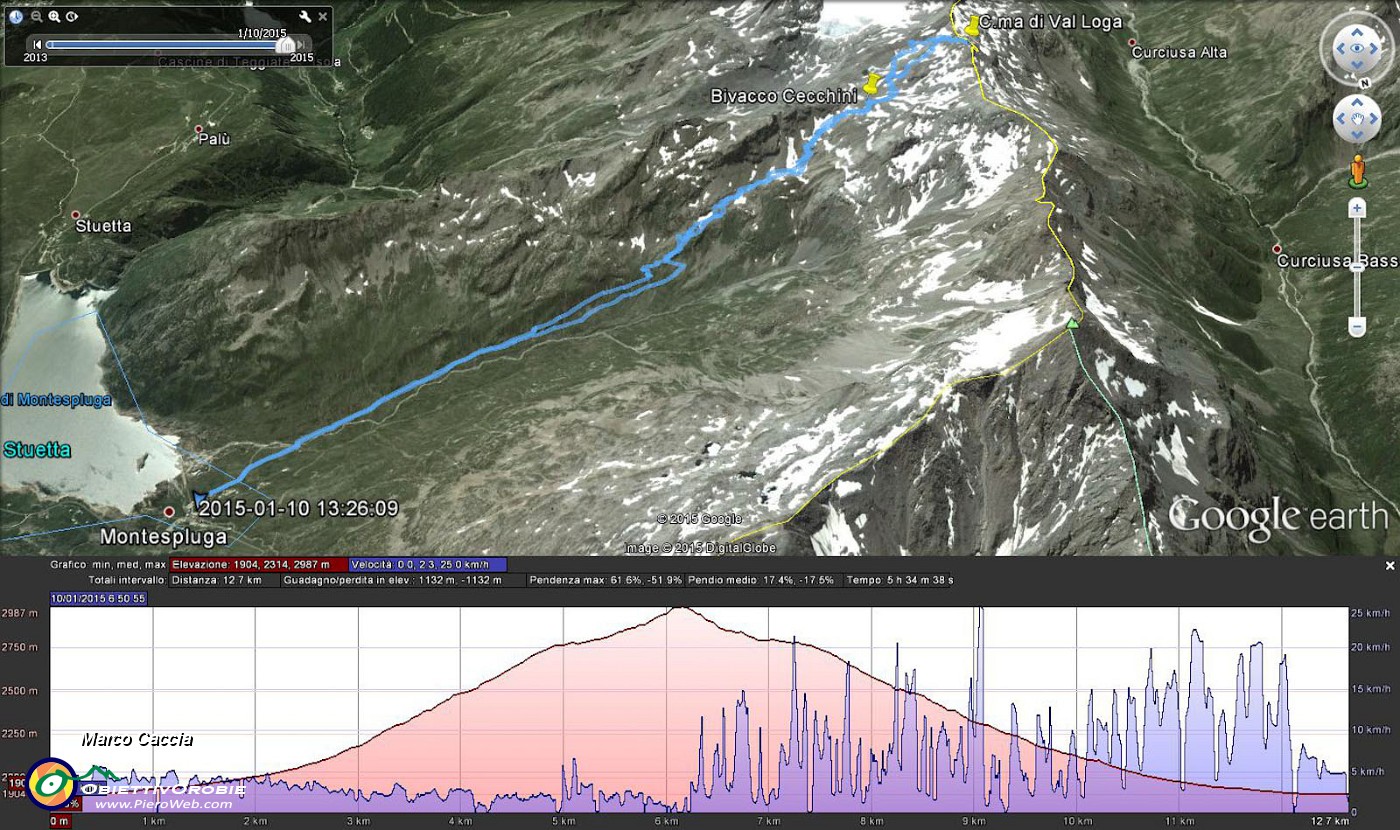The image size is (1400, 830).
Task: Click the Stuetta place dot
Action: click(75, 215)
